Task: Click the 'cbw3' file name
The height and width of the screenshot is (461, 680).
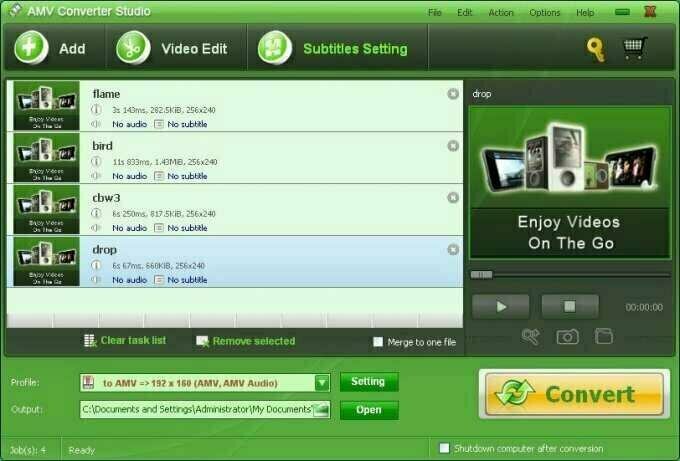Action: (106, 198)
